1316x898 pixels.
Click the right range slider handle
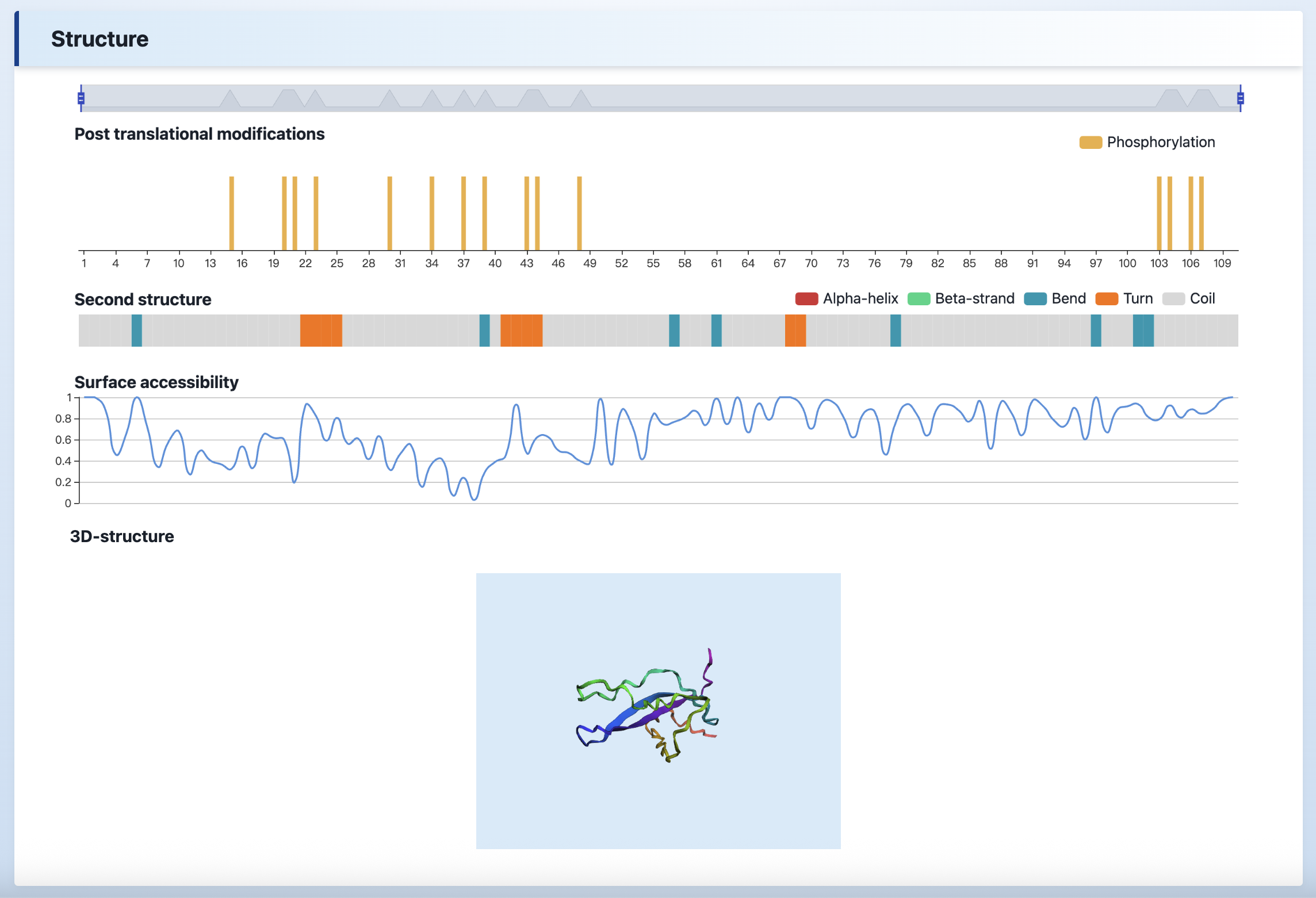coord(1240,98)
